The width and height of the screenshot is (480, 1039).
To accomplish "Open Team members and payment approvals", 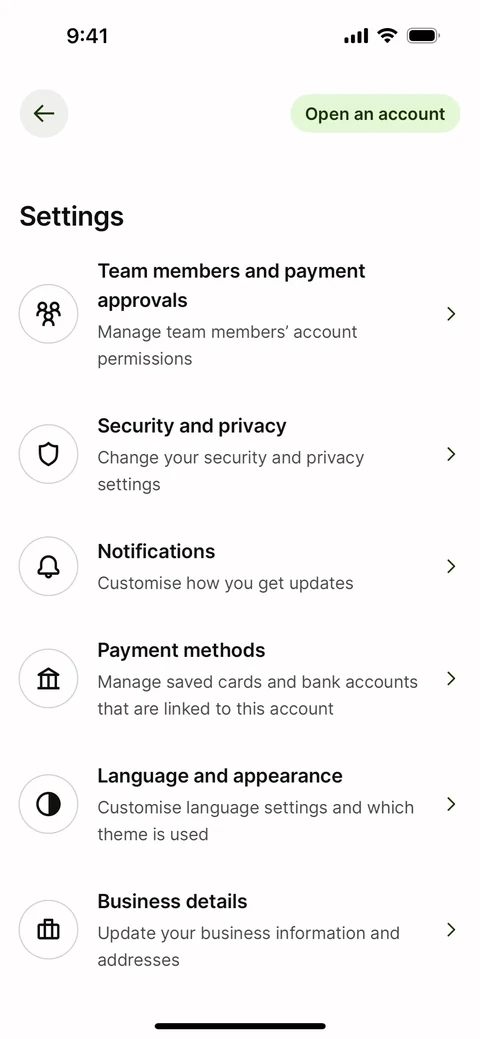I will click(240, 314).
